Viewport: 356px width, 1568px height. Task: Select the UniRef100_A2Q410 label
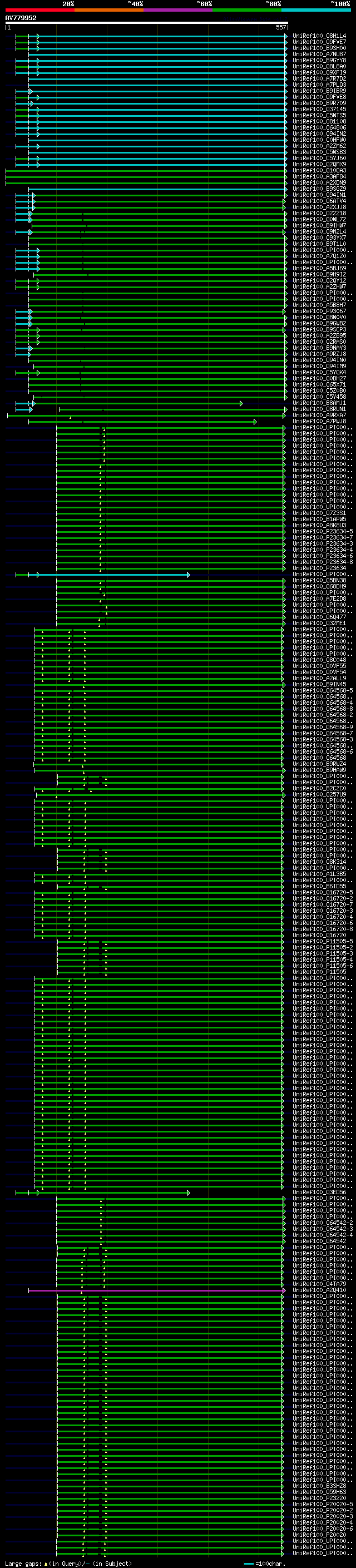coord(319,1290)
